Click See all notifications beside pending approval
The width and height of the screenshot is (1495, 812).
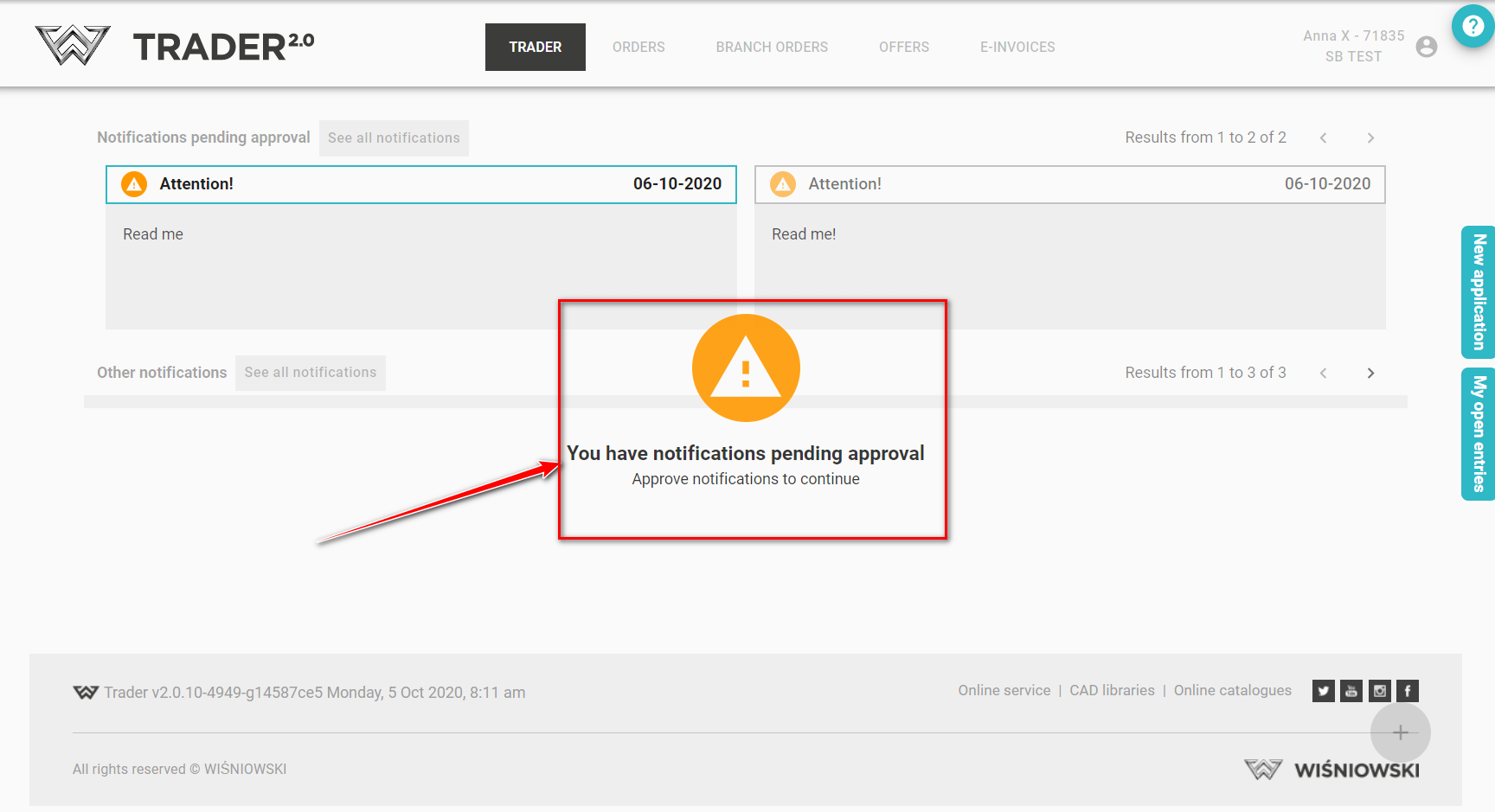click(394, 138)
